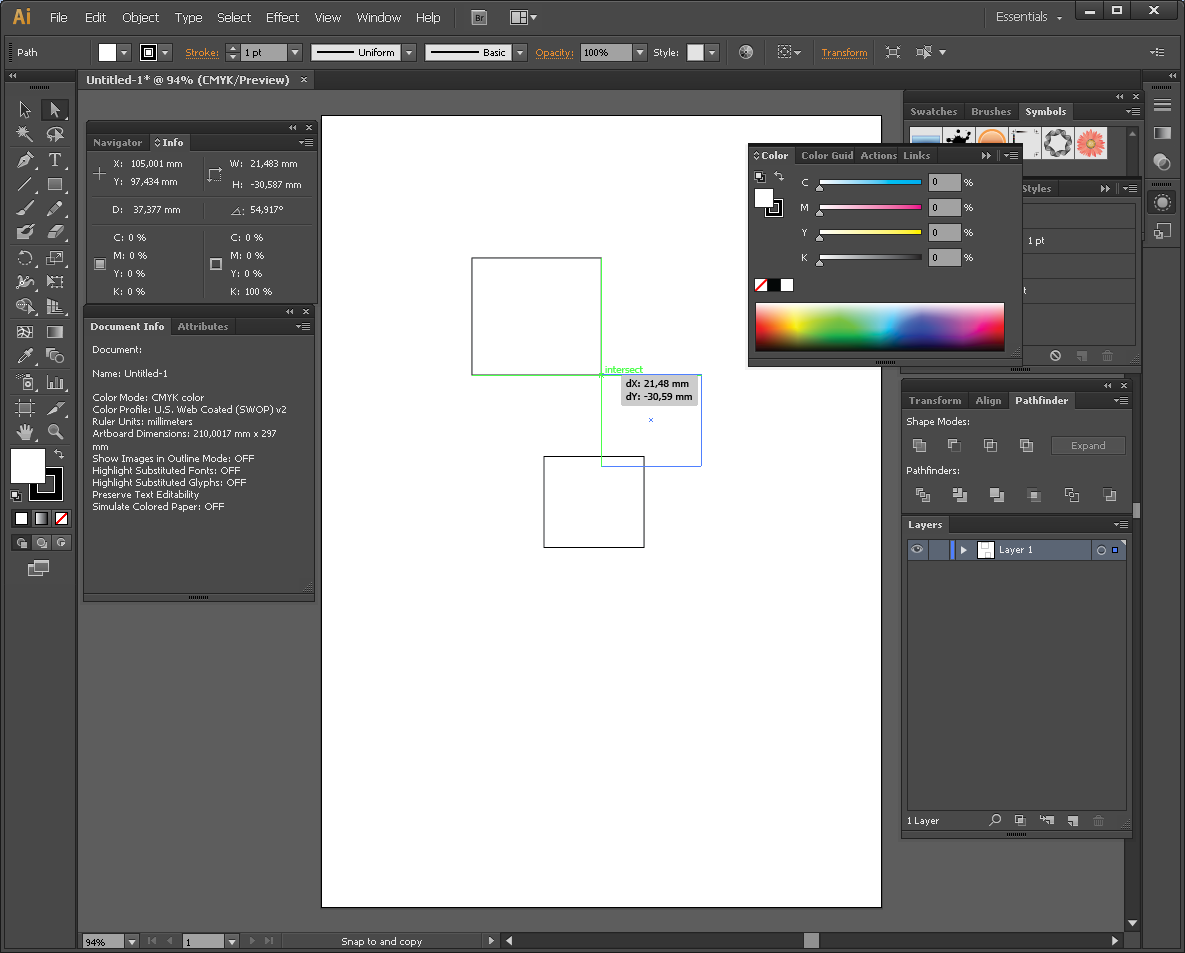Expand Layer 1 disclosure triangle
This screenshot has width=1185, height=953.
point(963,550)
